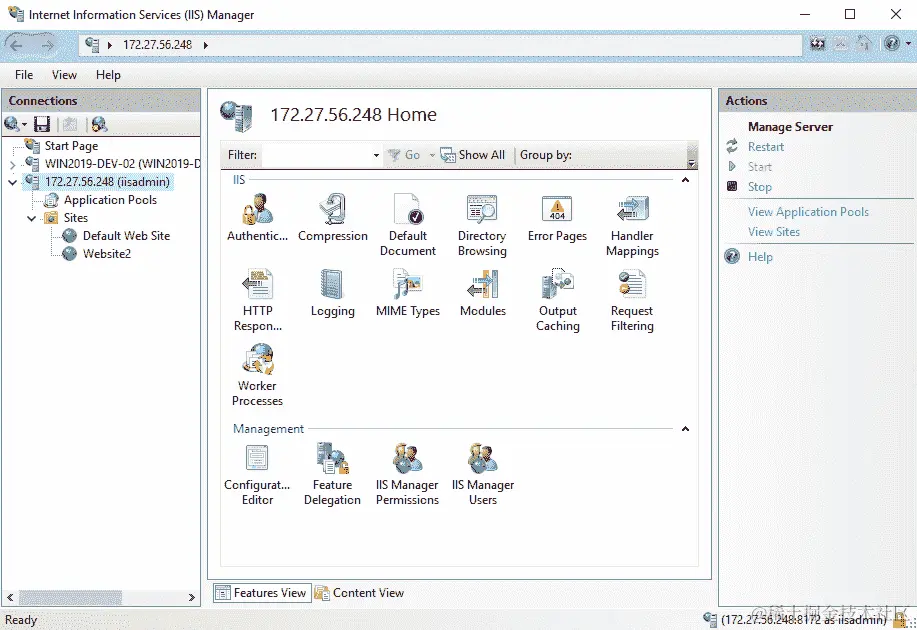
Task: Open the Go button dropdown arrow
Action: tap(432, 156)
